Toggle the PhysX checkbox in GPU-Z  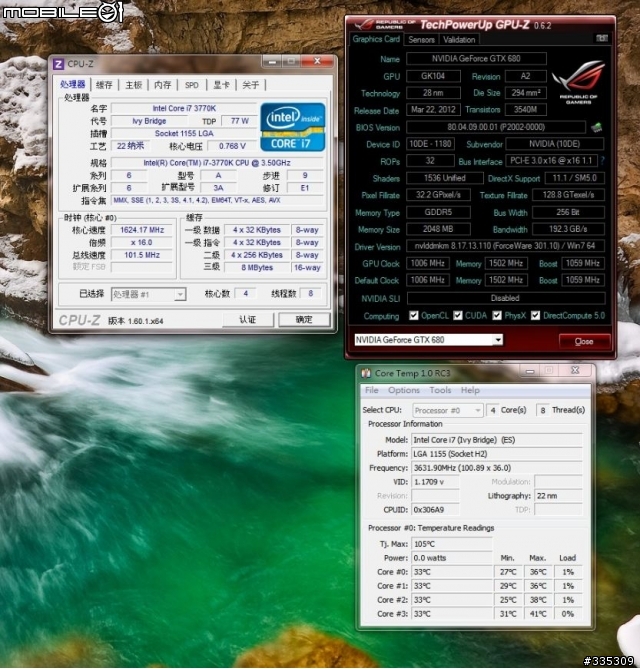click(497, 315)
